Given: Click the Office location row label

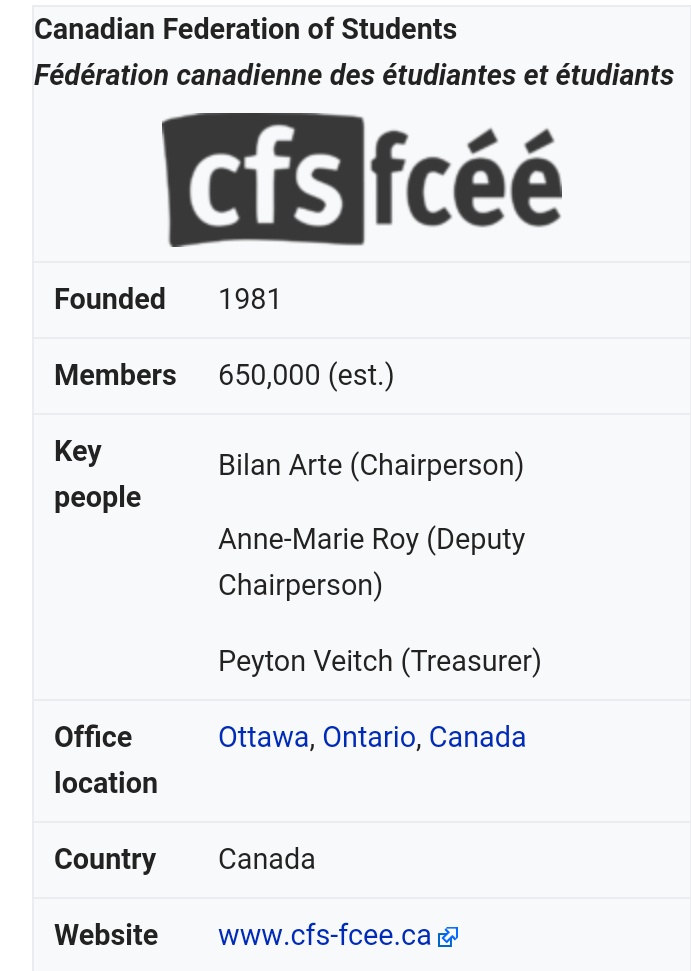Looking at the screenshot, I should coord(105,759).
